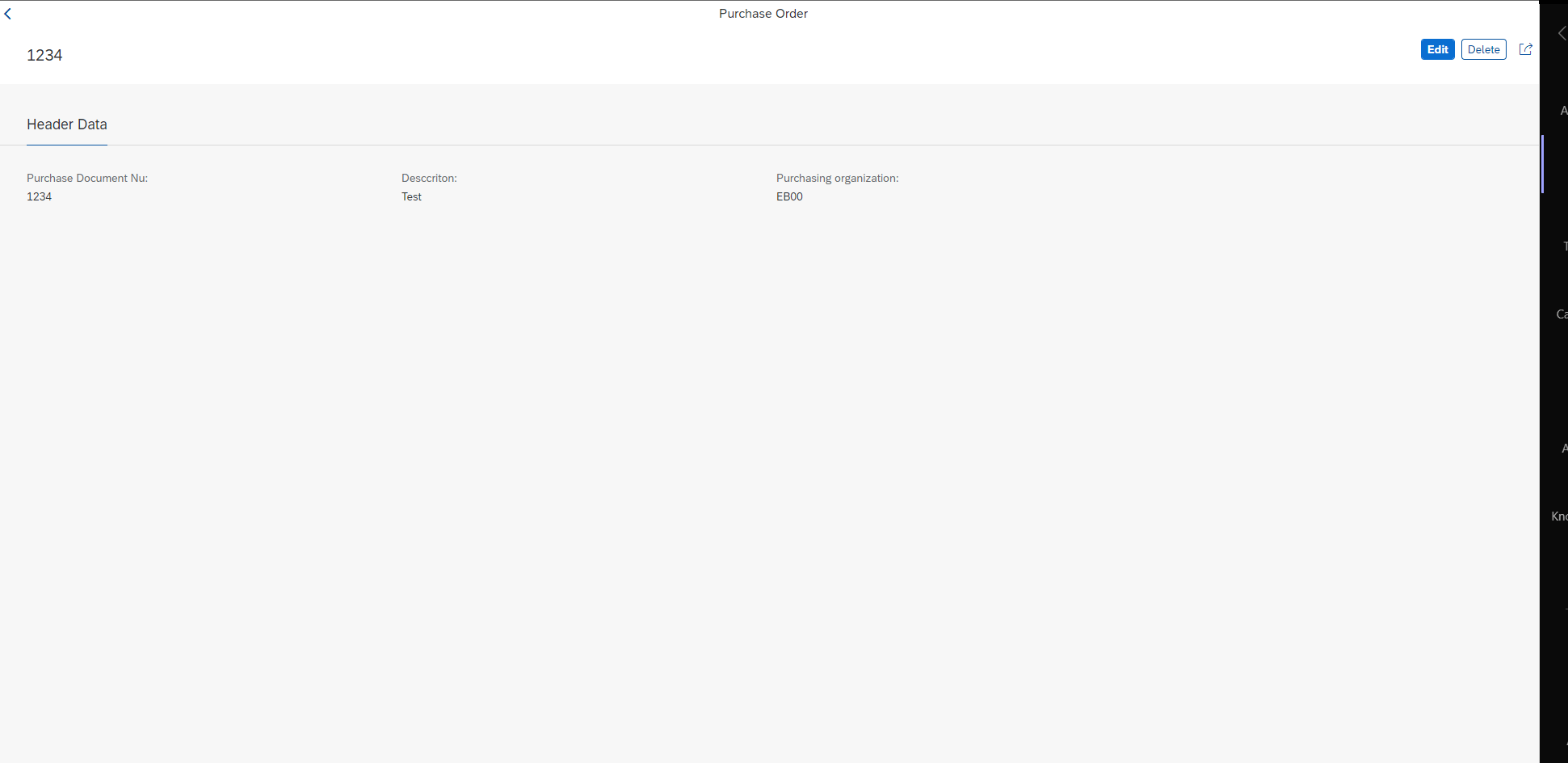Open the side panel item starting with Ca
The height and width of the screenshot is (763, 1568).
coord(1562,314)
